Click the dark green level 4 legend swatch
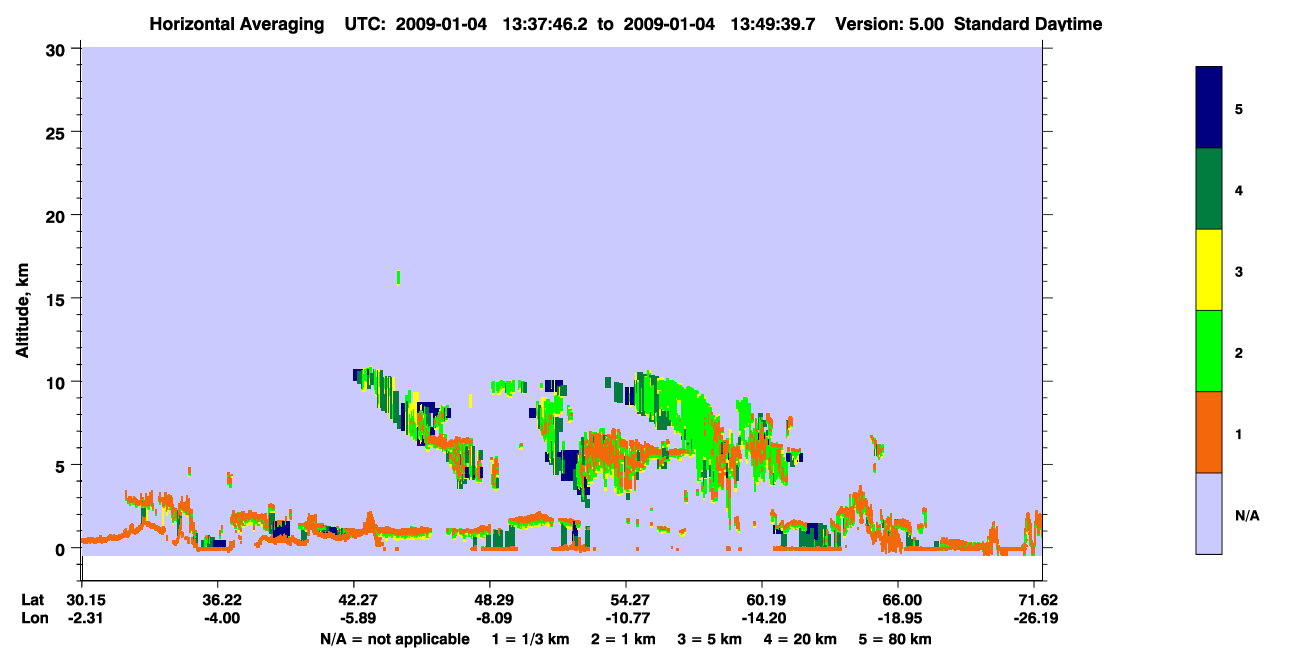The image size is (1300, 667). pos(1209,189)
